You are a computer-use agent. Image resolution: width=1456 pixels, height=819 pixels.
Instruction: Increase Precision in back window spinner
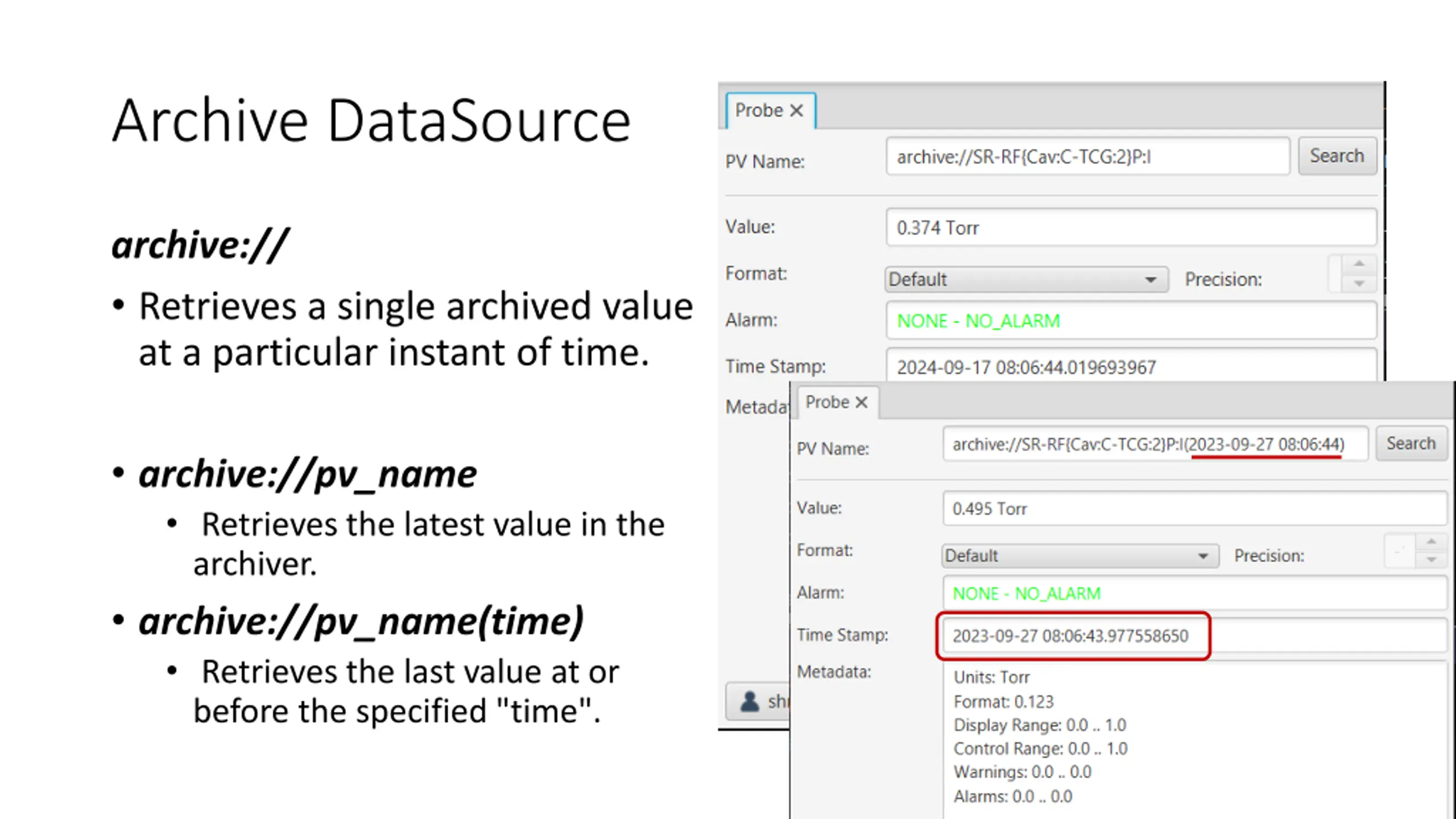pyautogui.click(x=1359, y=264)
